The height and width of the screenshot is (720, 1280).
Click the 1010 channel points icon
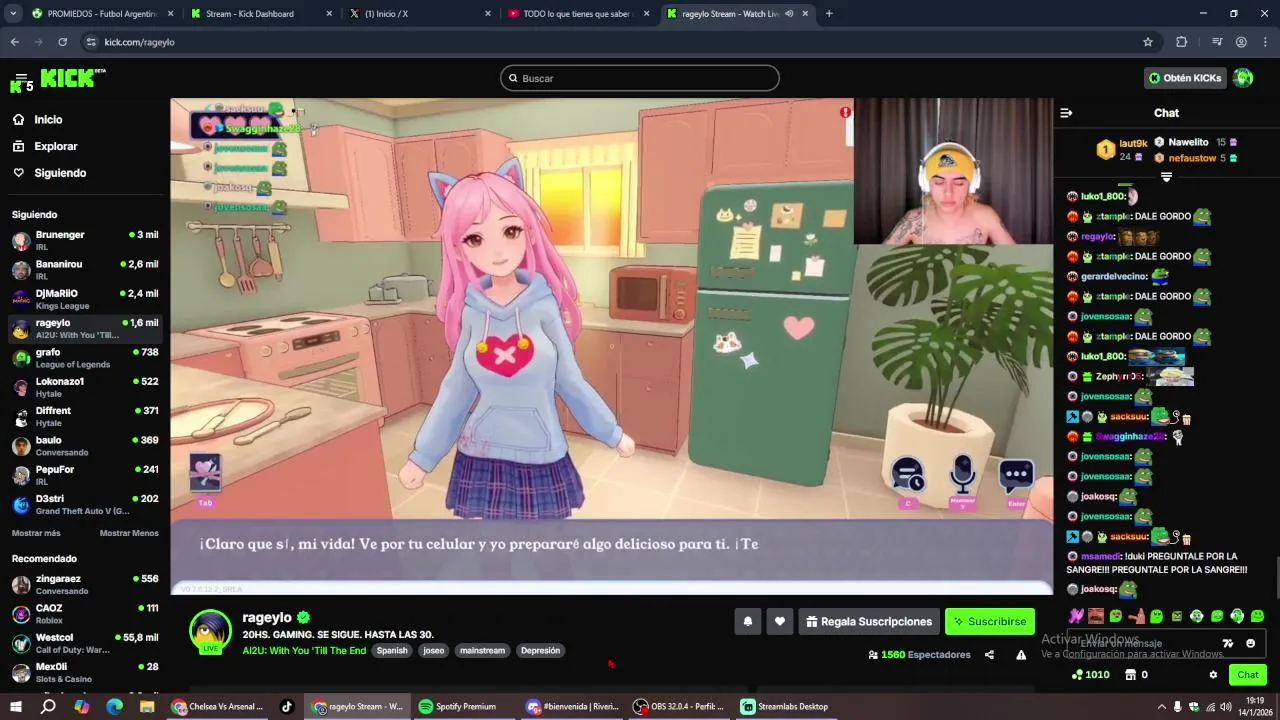click(1077, 675)
